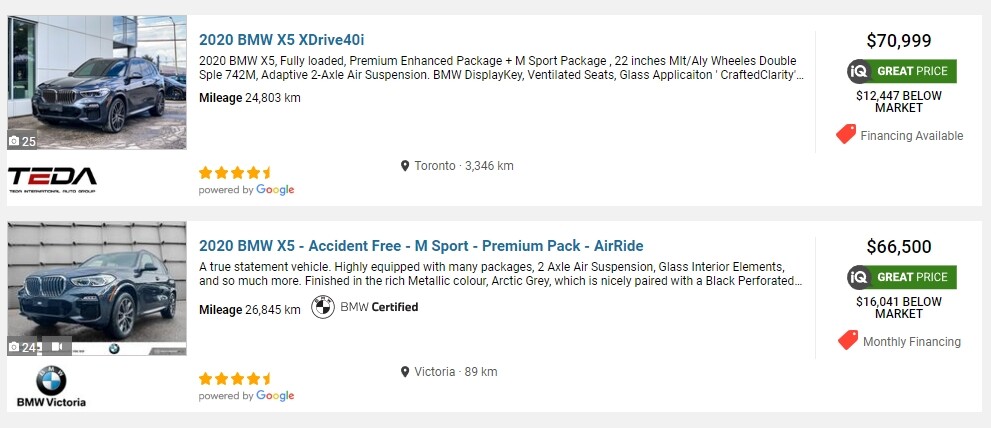Click the location pin icon next to Toronto
Image resolution: width=991 pixels, height=428 pixels.
[x=405, y=166]
